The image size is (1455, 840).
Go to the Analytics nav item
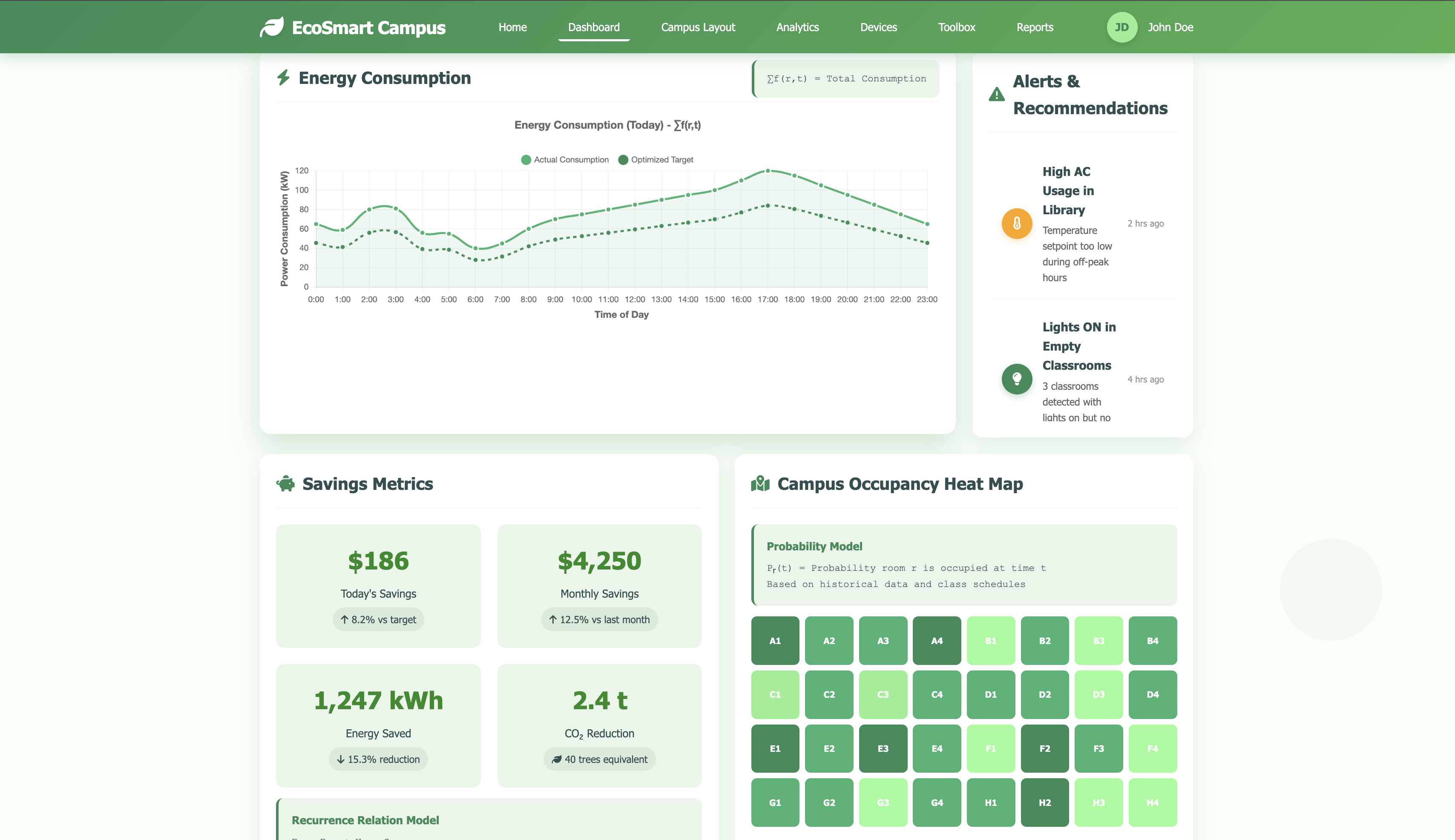coord(797,27)
